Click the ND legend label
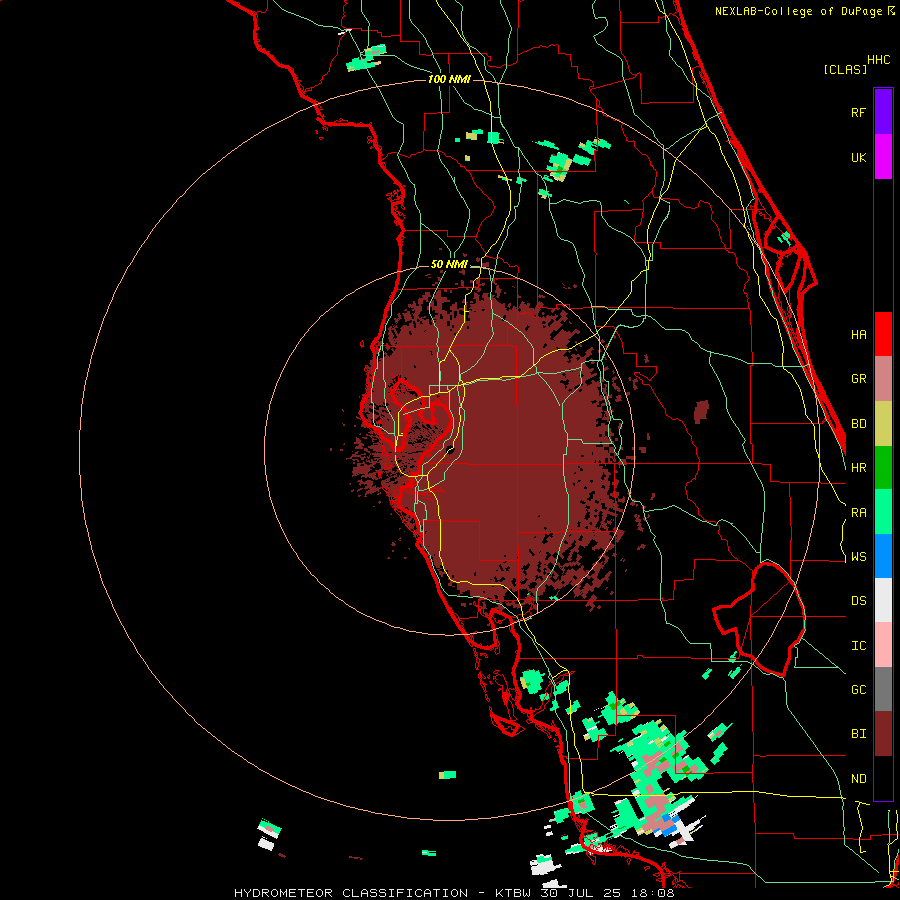This screenshot has width=900, height=900. [x=858, y=779]
